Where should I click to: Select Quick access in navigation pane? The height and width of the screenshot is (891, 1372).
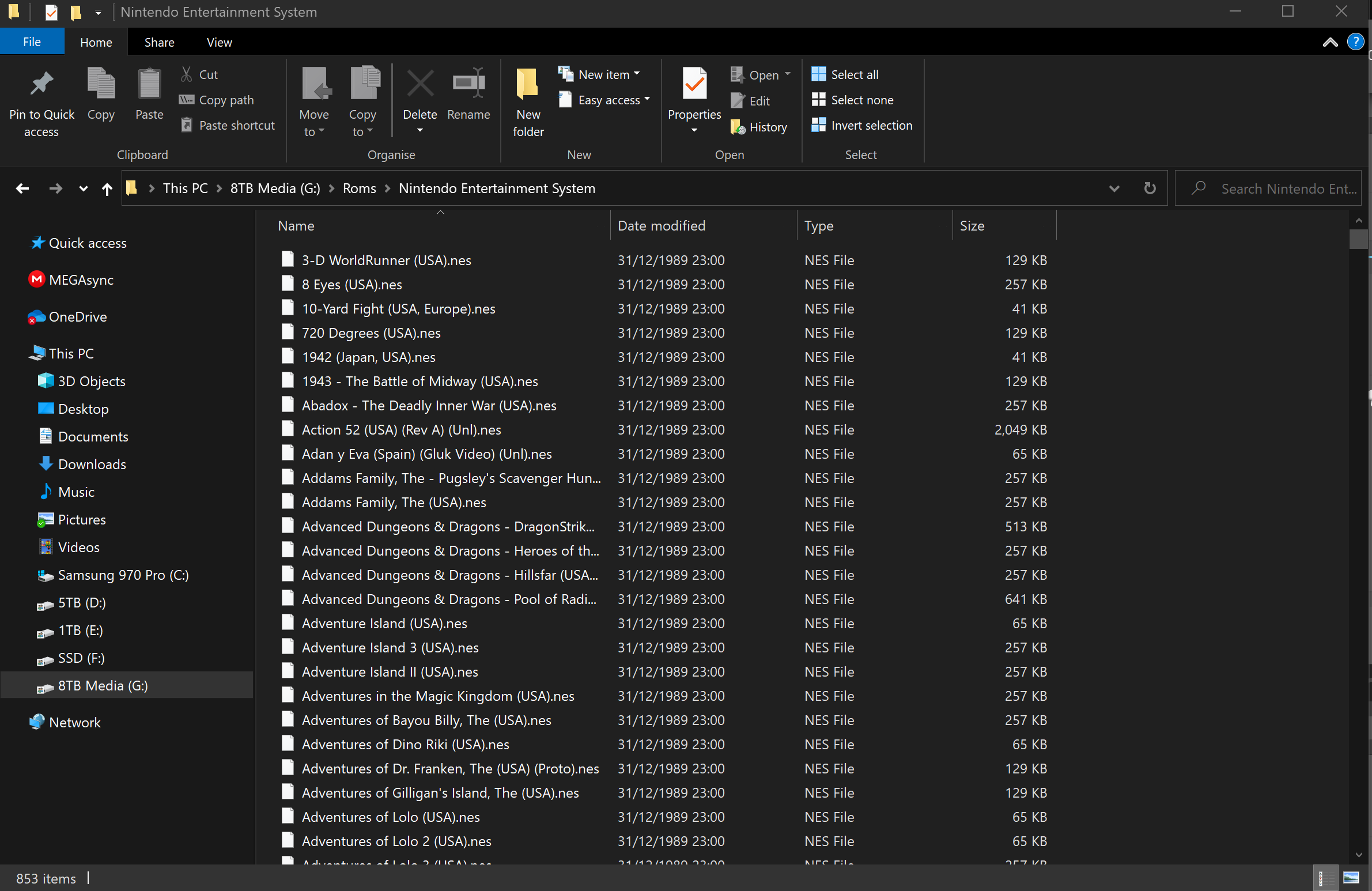(x=79, y=243)
